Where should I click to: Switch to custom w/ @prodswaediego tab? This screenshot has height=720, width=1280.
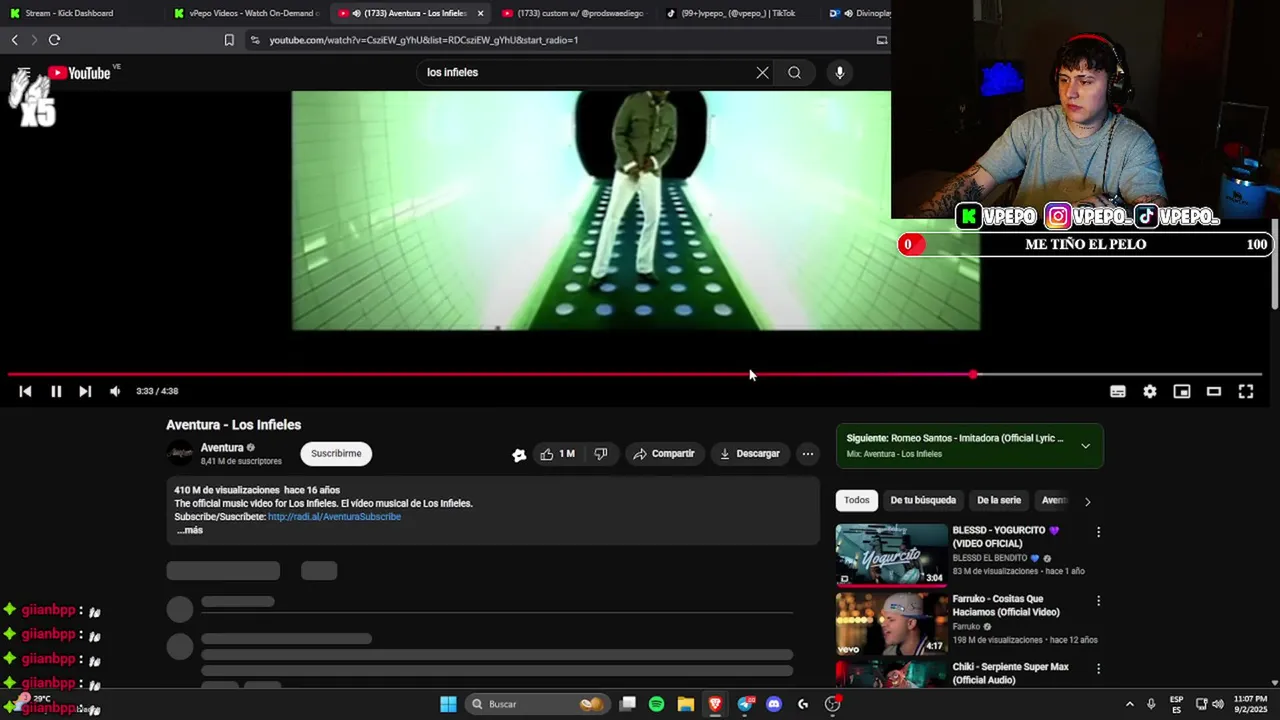(x=575, y=13)
